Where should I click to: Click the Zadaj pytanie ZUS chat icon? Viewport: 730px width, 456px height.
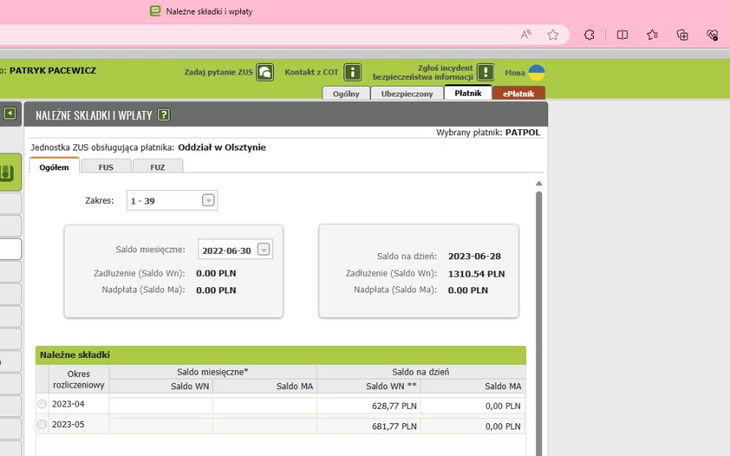coord(265,72)
